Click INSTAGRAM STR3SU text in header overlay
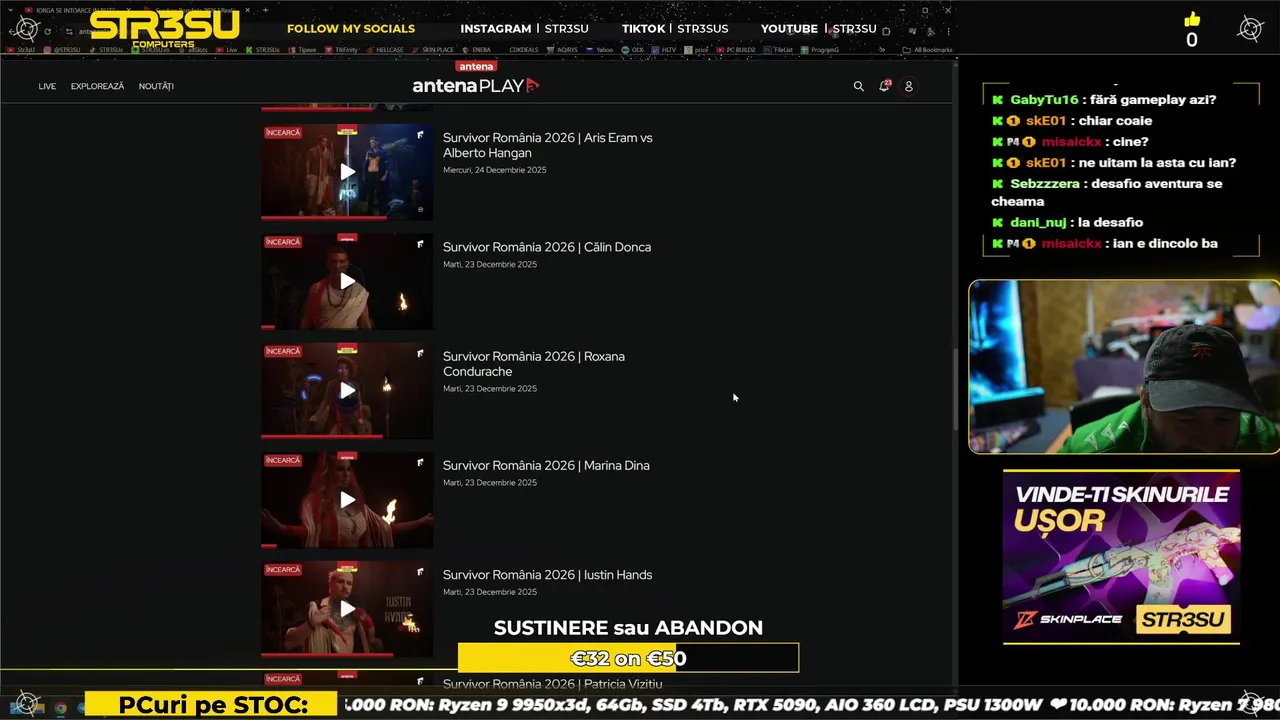 coord(524,29)
